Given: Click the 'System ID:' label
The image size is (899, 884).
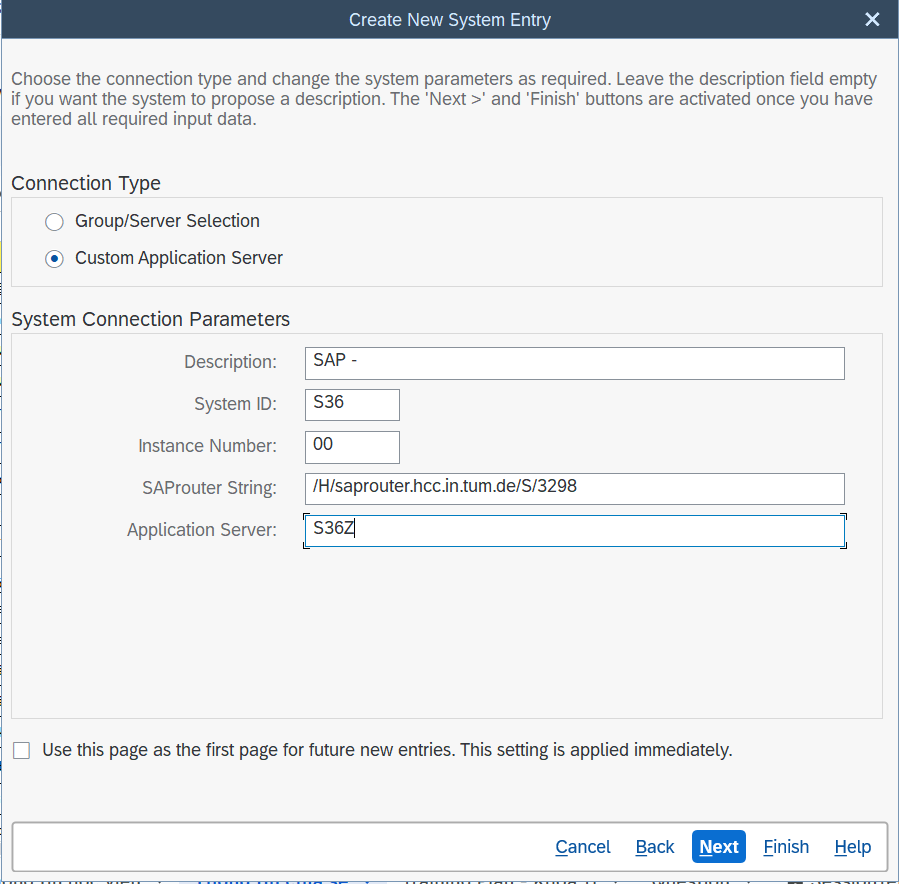Looking at the screenshot, I should [235, 404].
